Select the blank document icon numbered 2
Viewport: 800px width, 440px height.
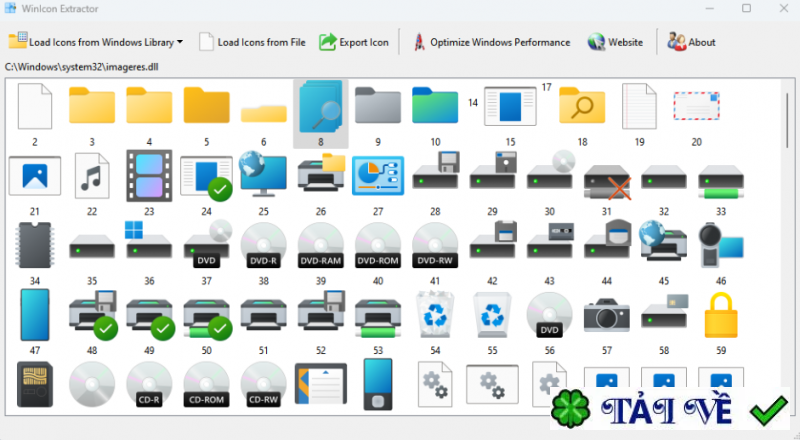(35, 106)
